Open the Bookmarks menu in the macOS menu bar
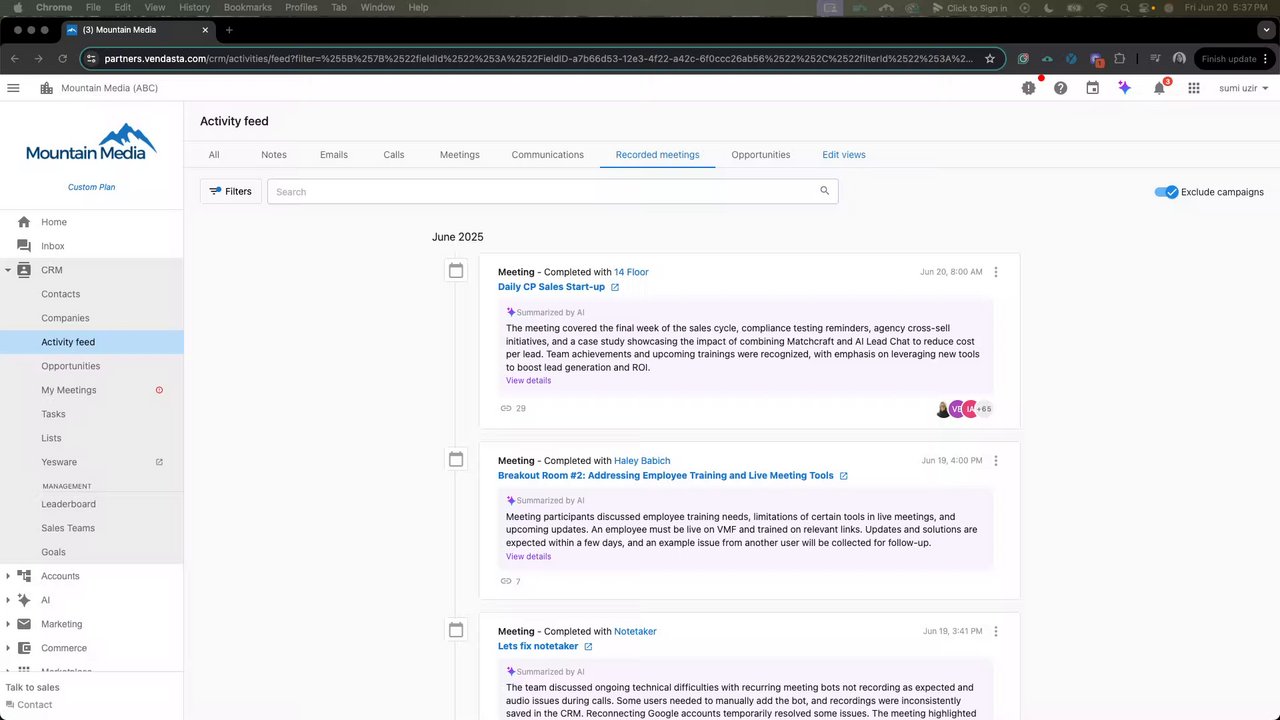Screen dimensions: 1280x720 pos(247,7)
